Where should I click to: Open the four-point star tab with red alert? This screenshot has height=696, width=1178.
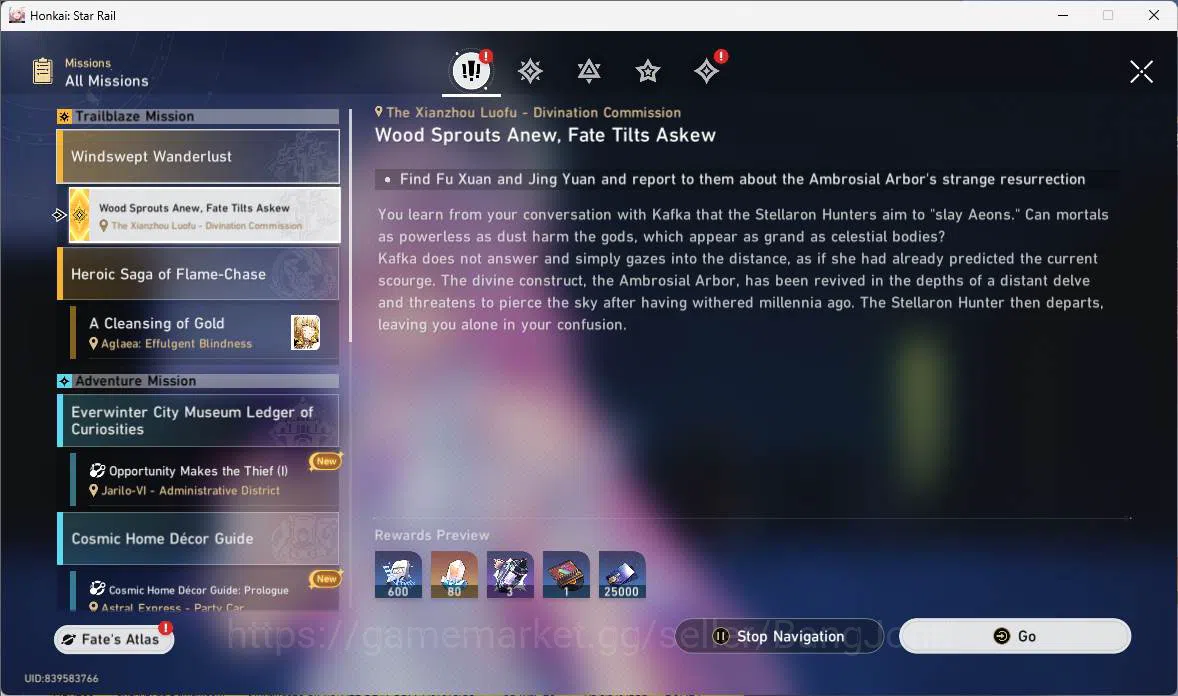(x=707, y=71)
